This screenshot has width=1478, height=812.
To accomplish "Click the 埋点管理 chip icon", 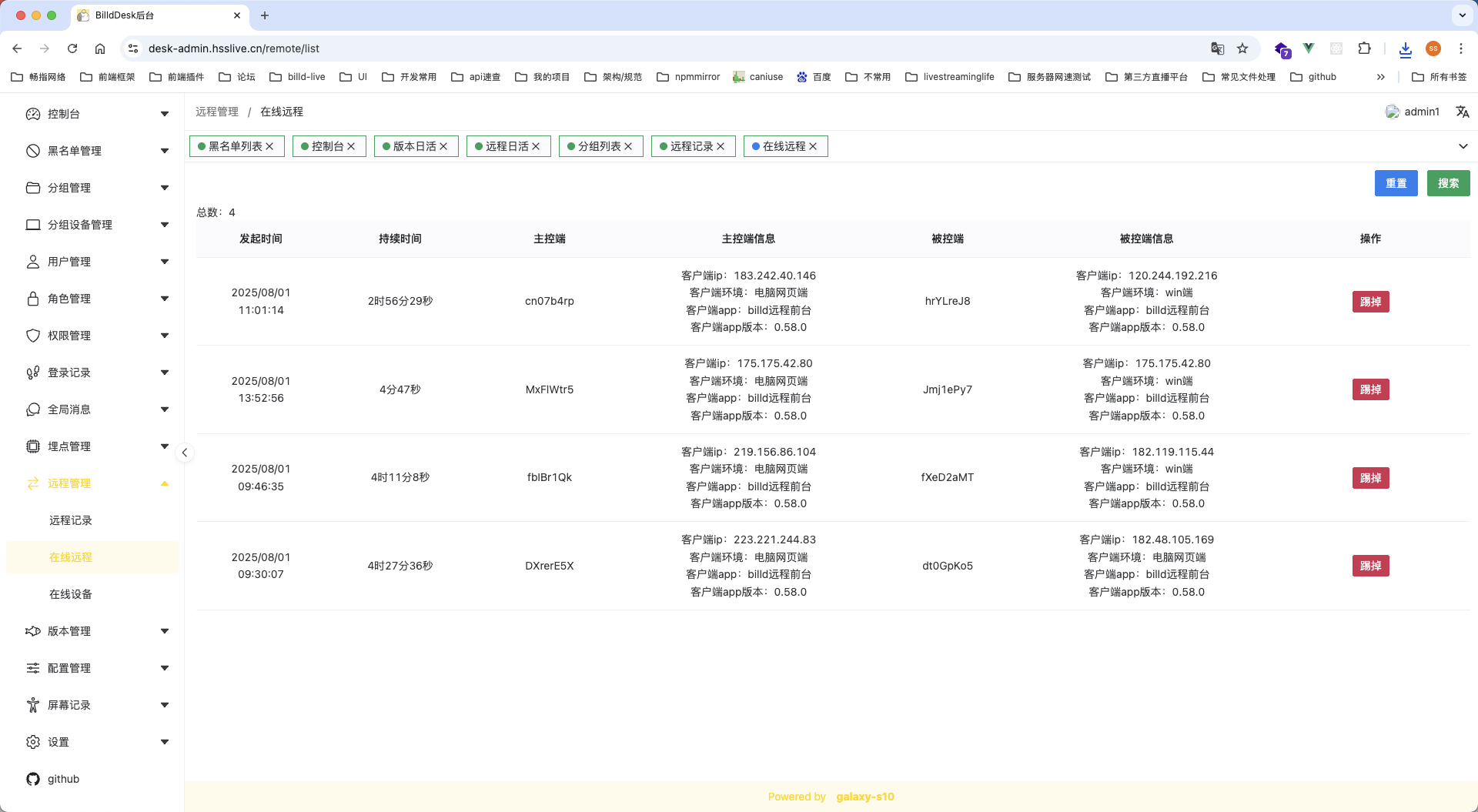I will coord(33,446).
